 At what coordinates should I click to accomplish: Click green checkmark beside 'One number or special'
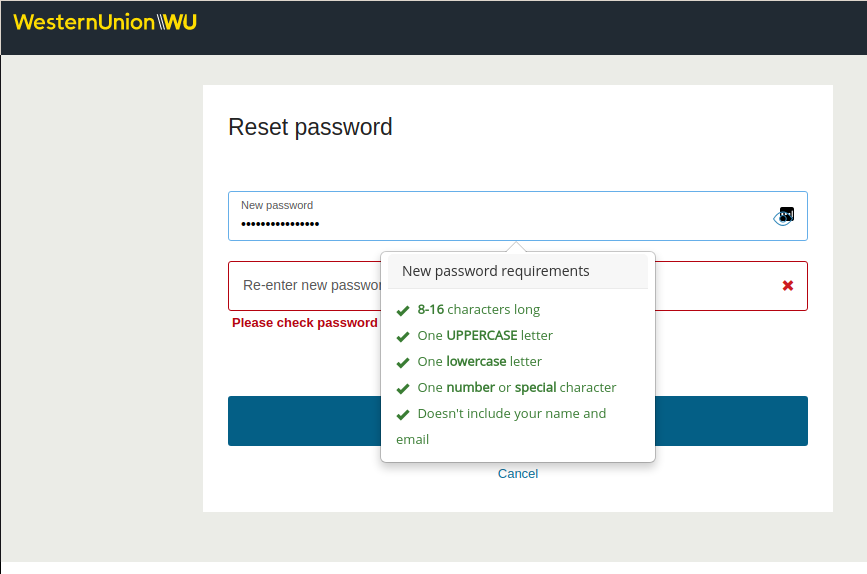pos(403,389)
